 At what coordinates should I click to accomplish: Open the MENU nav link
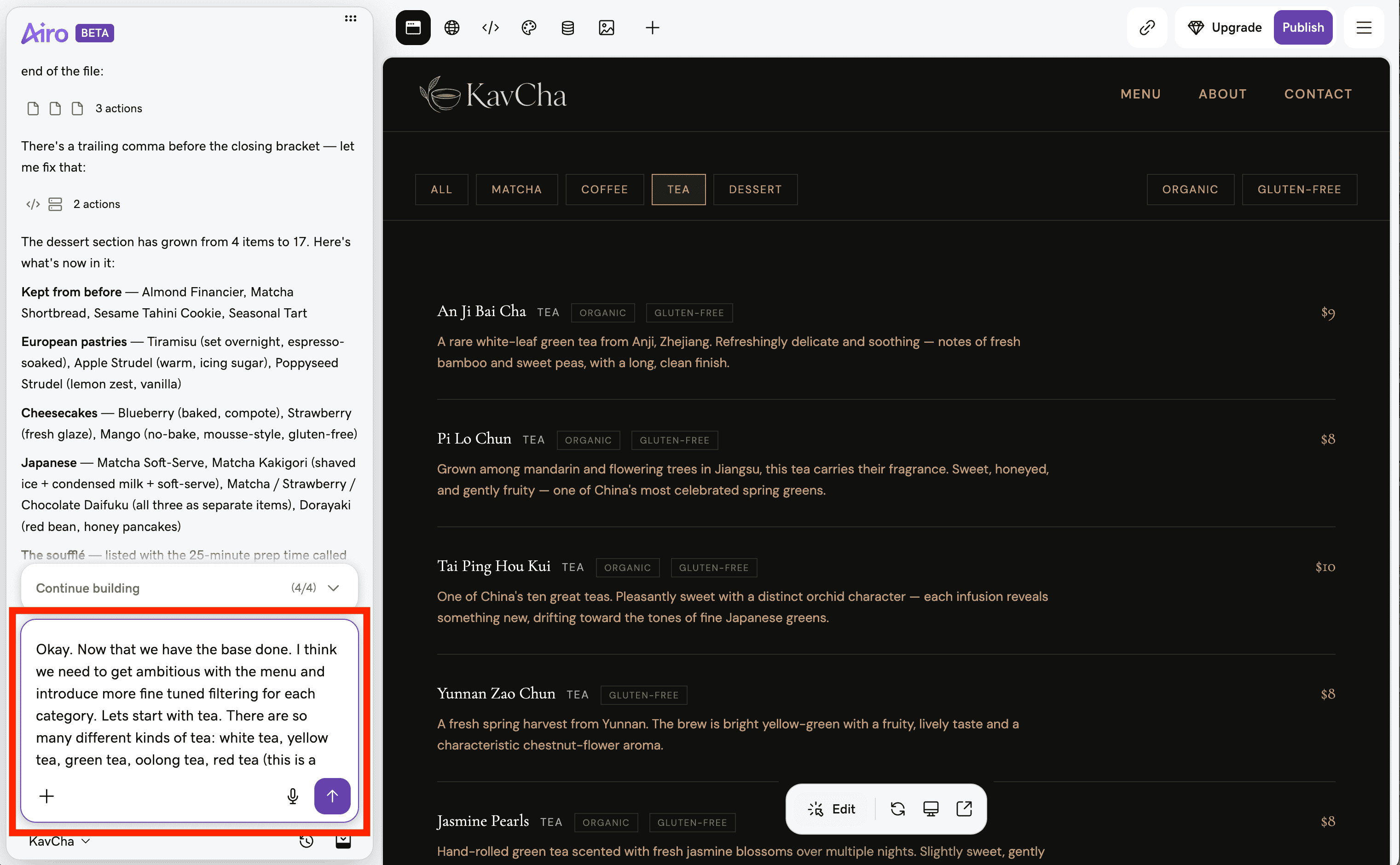(1141, 94)
